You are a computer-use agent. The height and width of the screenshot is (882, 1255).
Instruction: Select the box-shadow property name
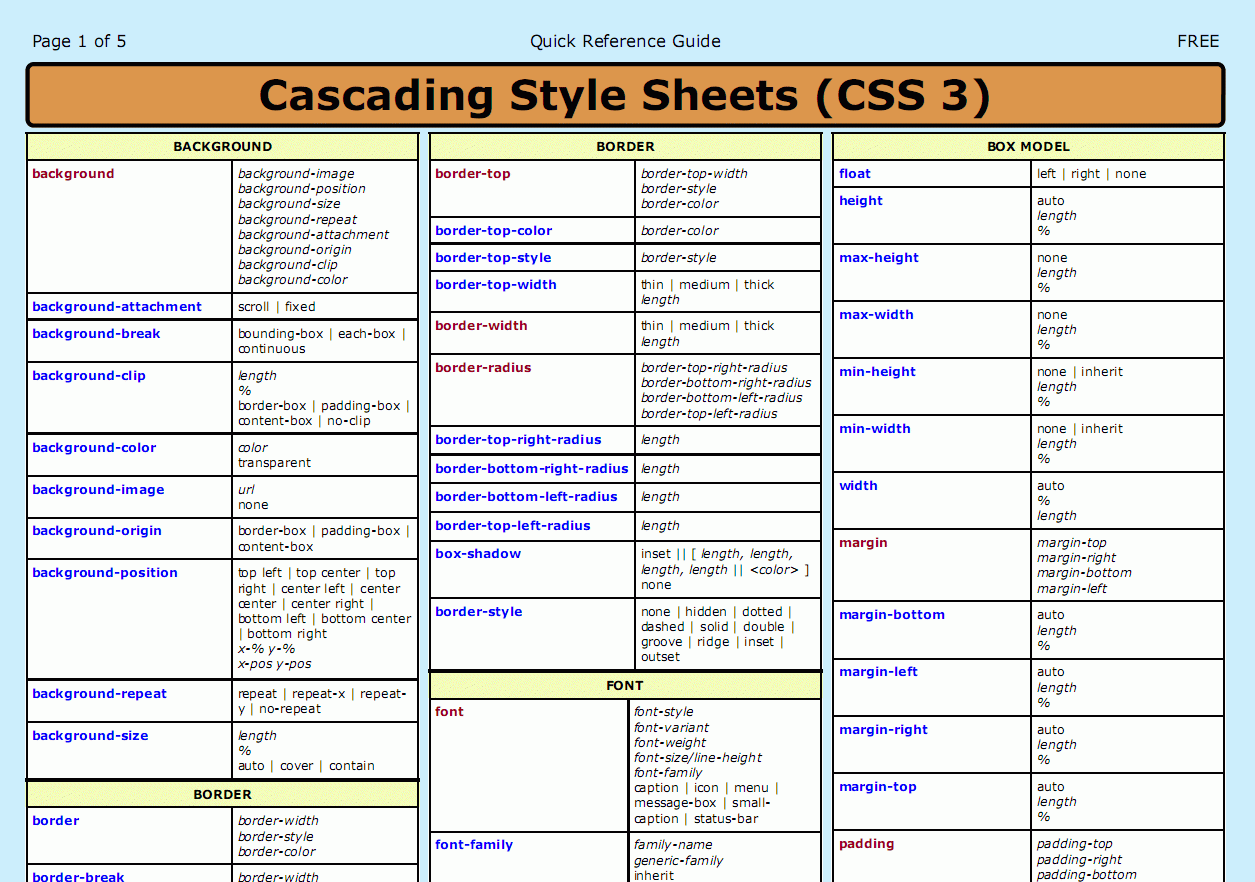477,553
